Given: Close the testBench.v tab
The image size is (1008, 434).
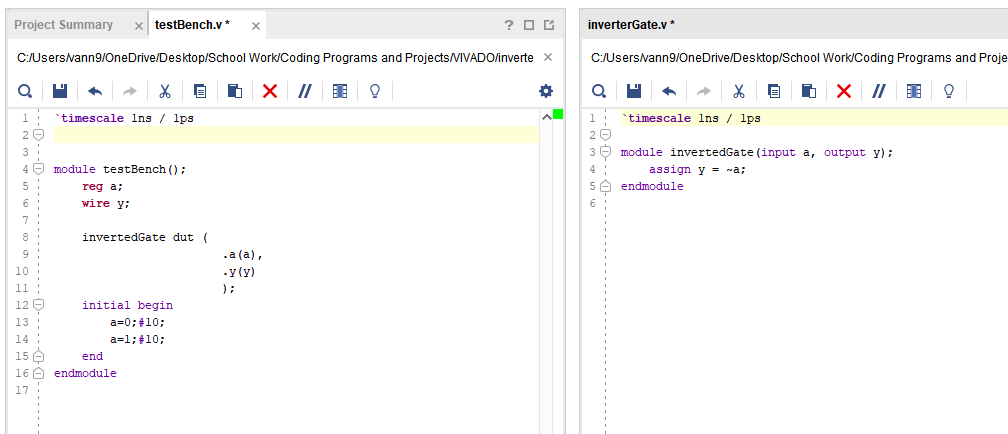Looking at the screenshot, I should pos(256,25).
